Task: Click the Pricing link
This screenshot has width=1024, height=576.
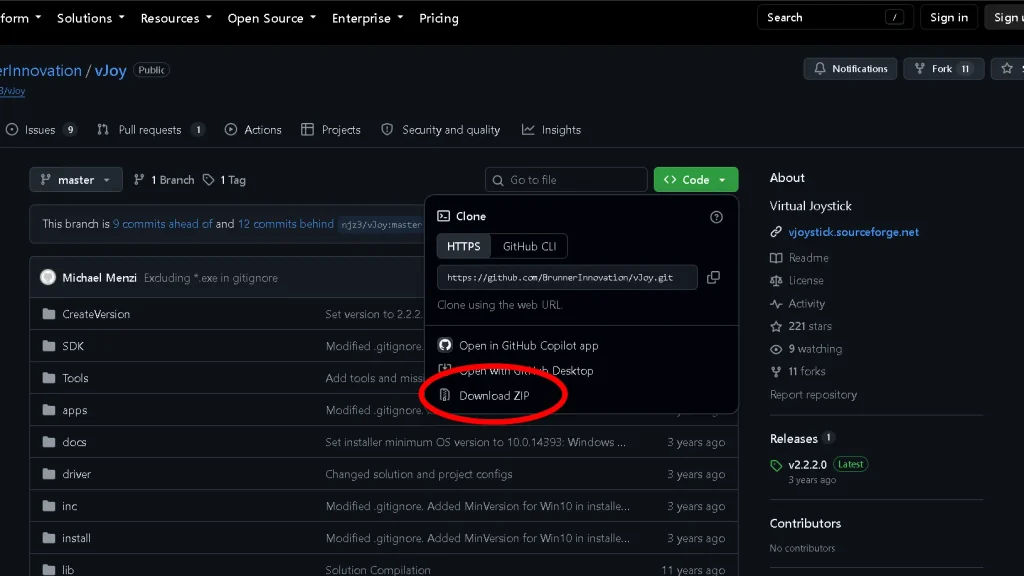Action: click(439, 18)
